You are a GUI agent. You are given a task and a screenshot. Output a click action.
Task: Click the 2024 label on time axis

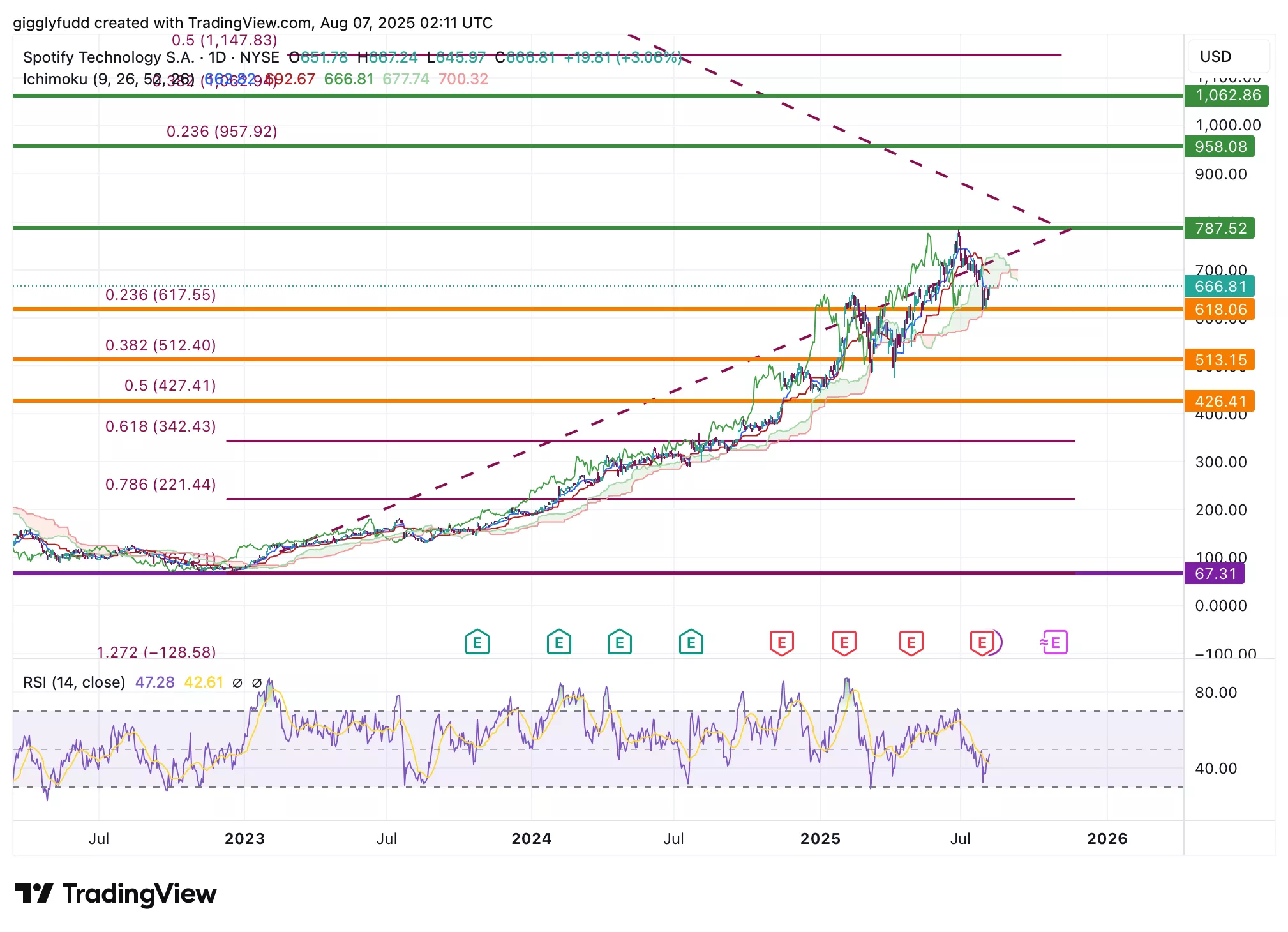pyautogui.click(x=531, y=838)
